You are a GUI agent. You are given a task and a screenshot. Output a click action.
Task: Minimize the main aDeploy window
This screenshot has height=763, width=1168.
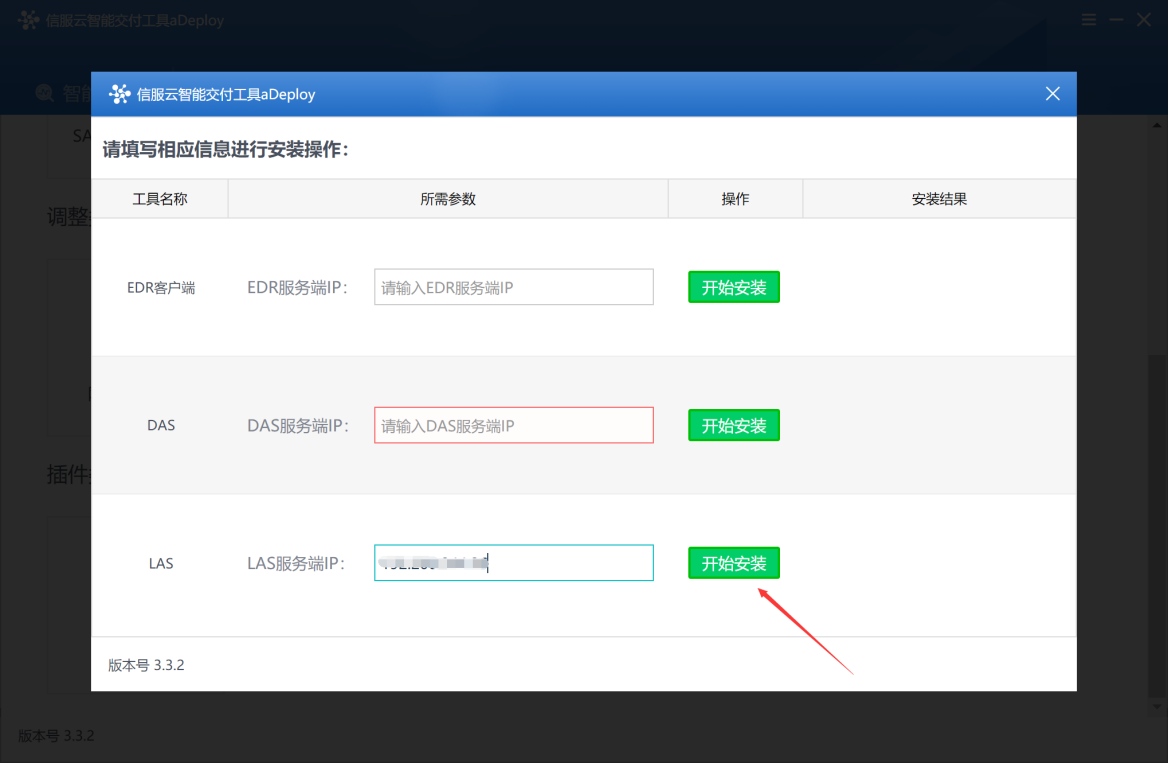click(x=1116, y=20)
